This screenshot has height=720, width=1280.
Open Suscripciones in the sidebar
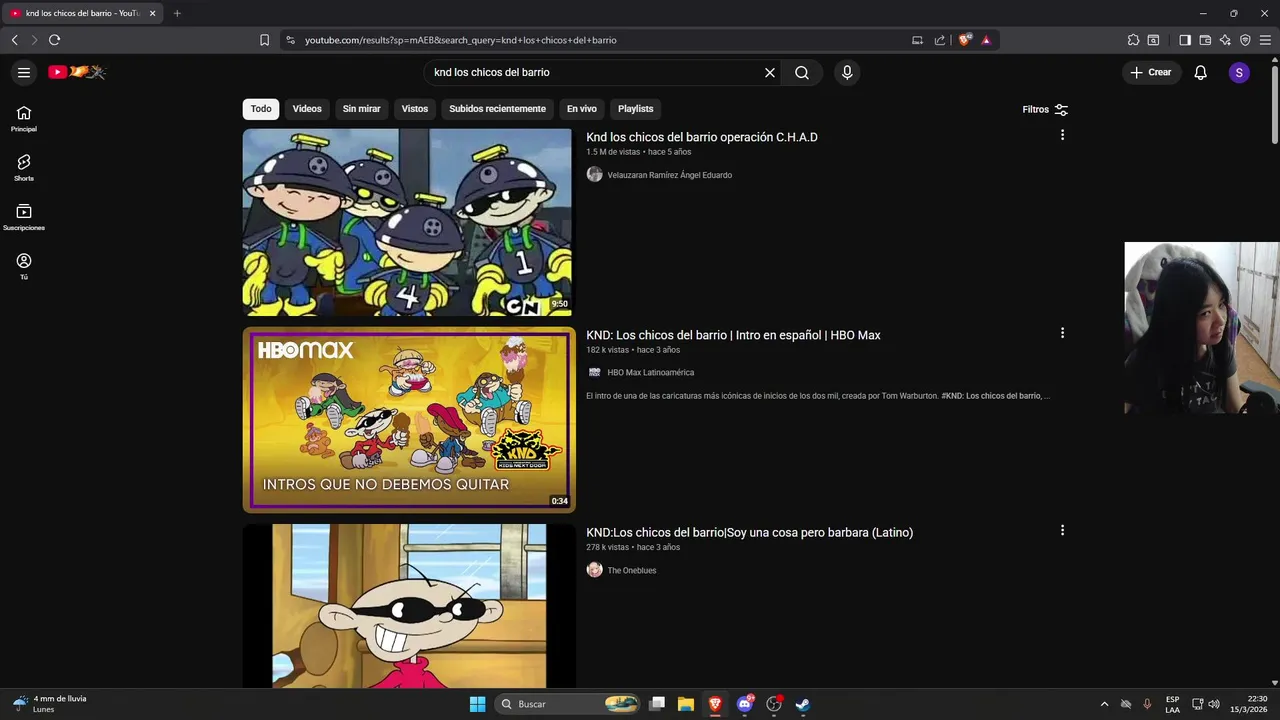tap(24, 217)
